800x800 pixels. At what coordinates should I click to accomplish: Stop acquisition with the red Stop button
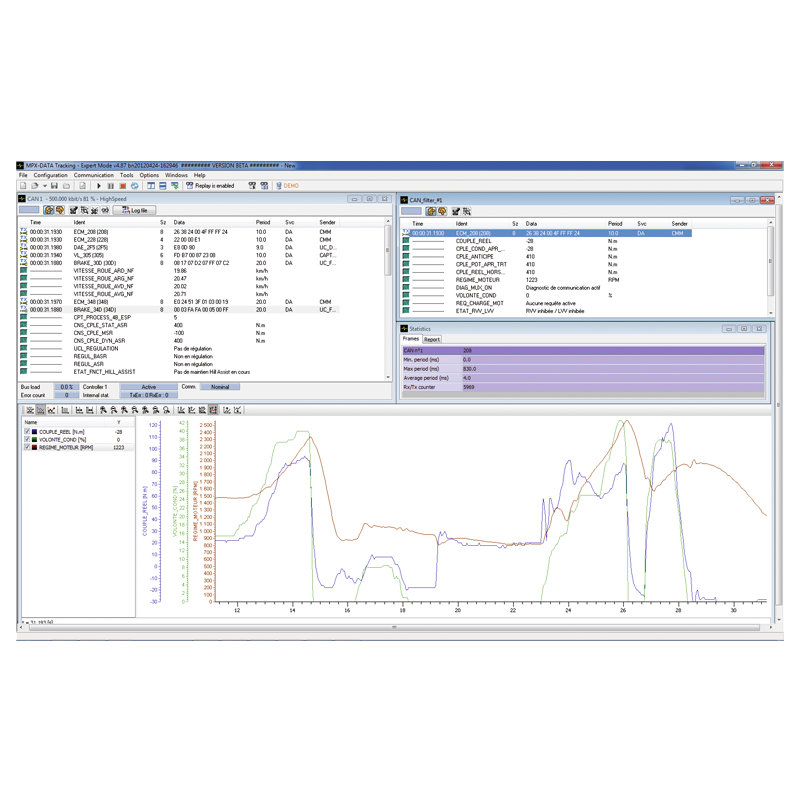pos(122,186)
